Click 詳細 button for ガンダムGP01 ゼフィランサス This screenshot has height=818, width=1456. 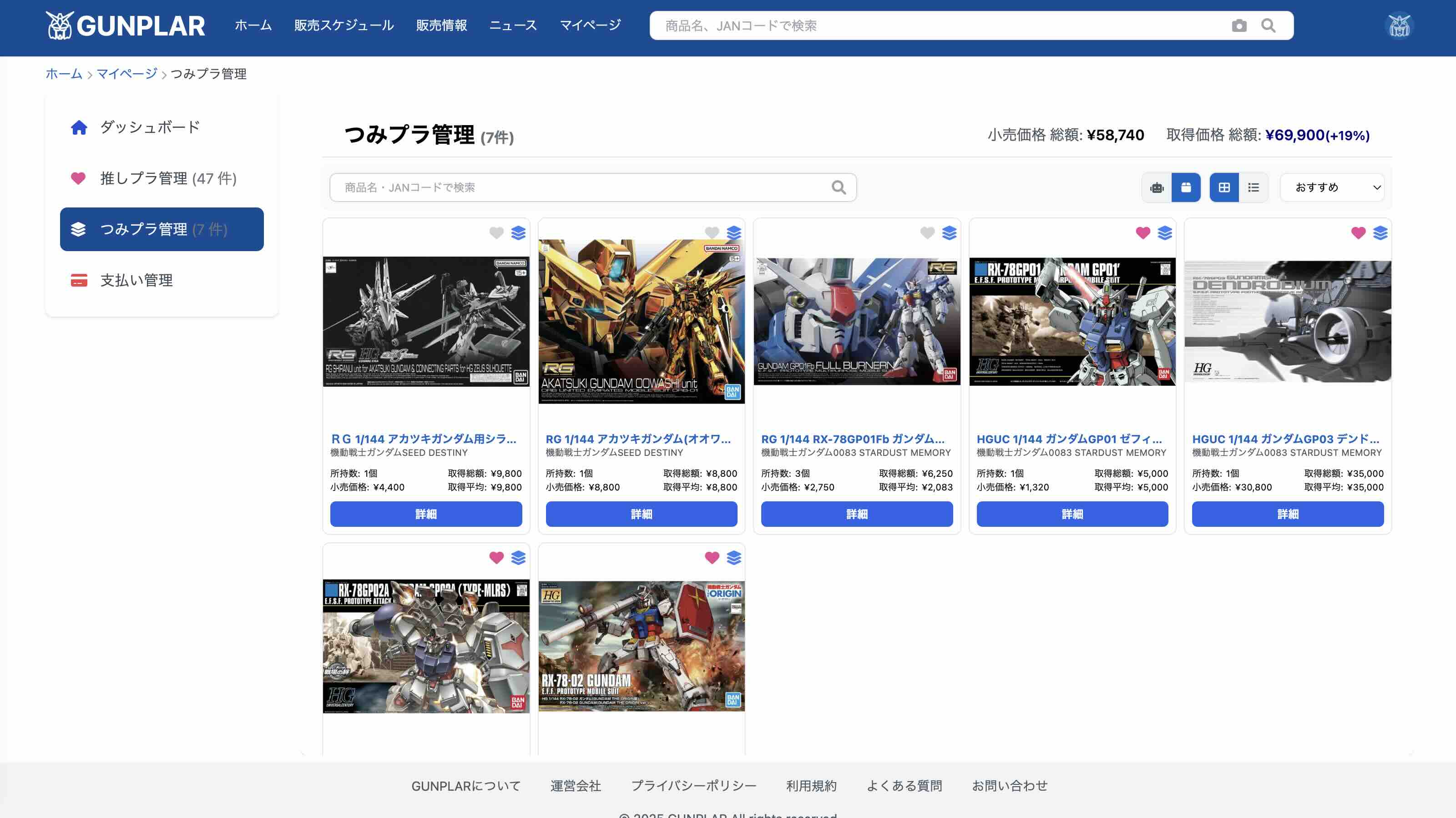point(1072,514)
